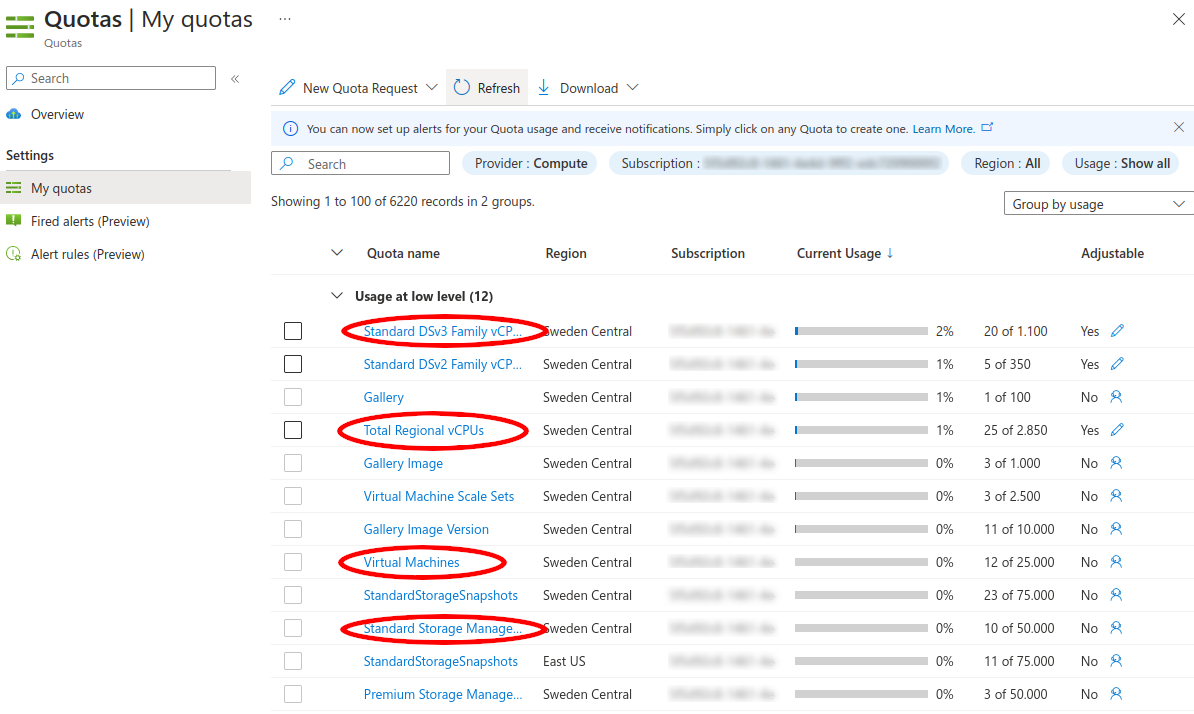1194x714 pixels.
Task: Click the support icon for Virtual Machines row
Action: pos(1117,562)
